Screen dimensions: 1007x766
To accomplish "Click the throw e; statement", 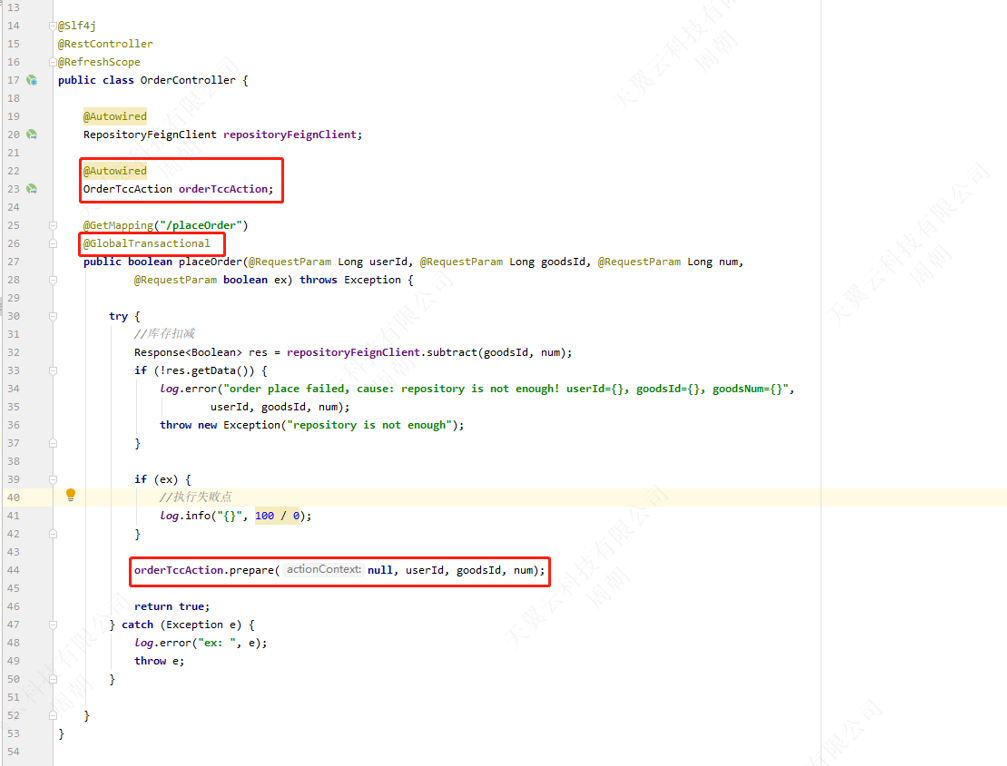I will click(x=159, y=661).
